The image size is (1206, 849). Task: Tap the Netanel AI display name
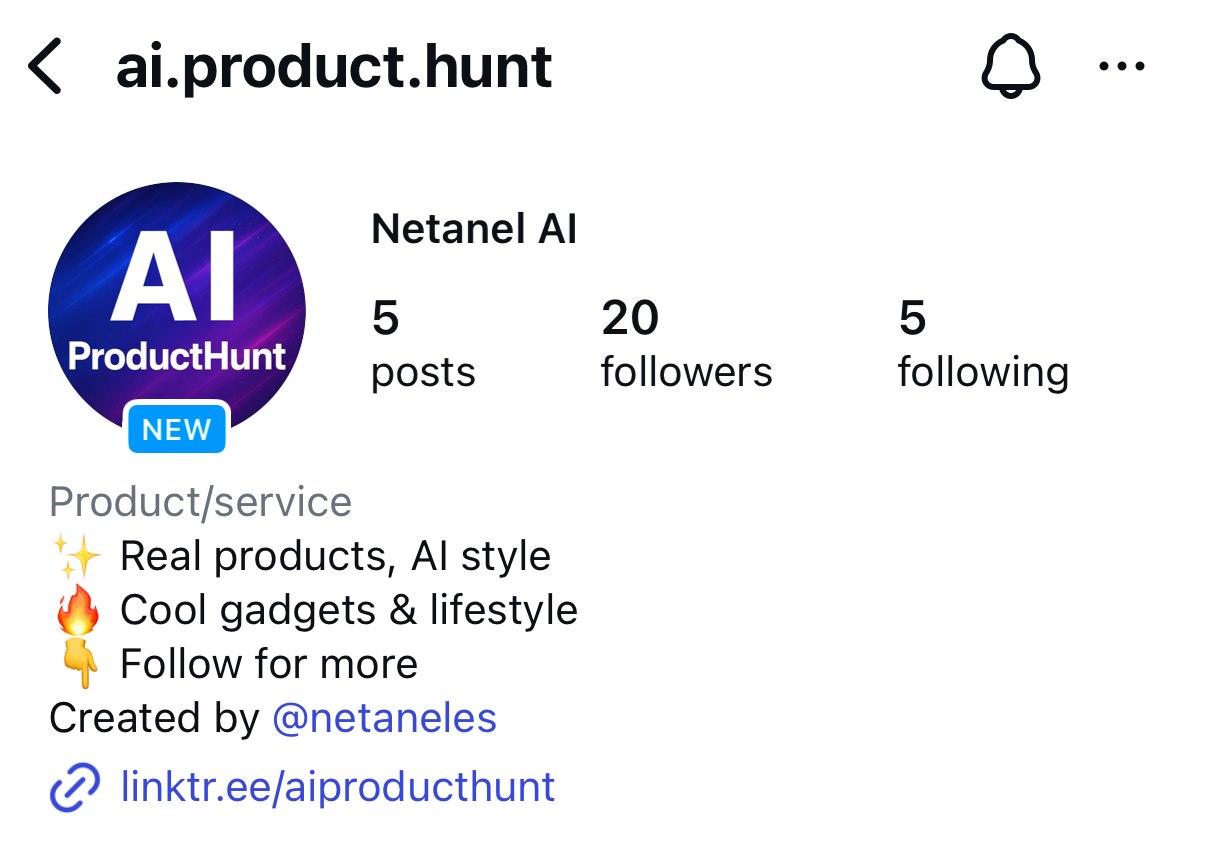pos(474,230)
